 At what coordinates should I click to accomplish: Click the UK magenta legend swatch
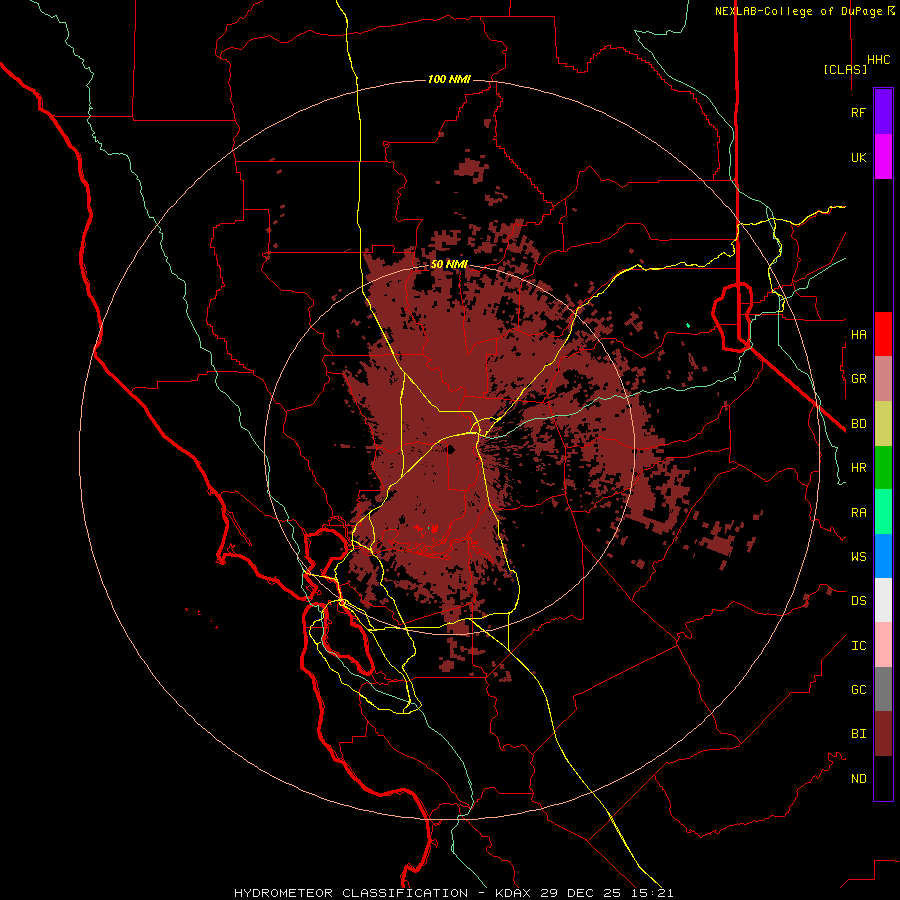coord(883,157)
